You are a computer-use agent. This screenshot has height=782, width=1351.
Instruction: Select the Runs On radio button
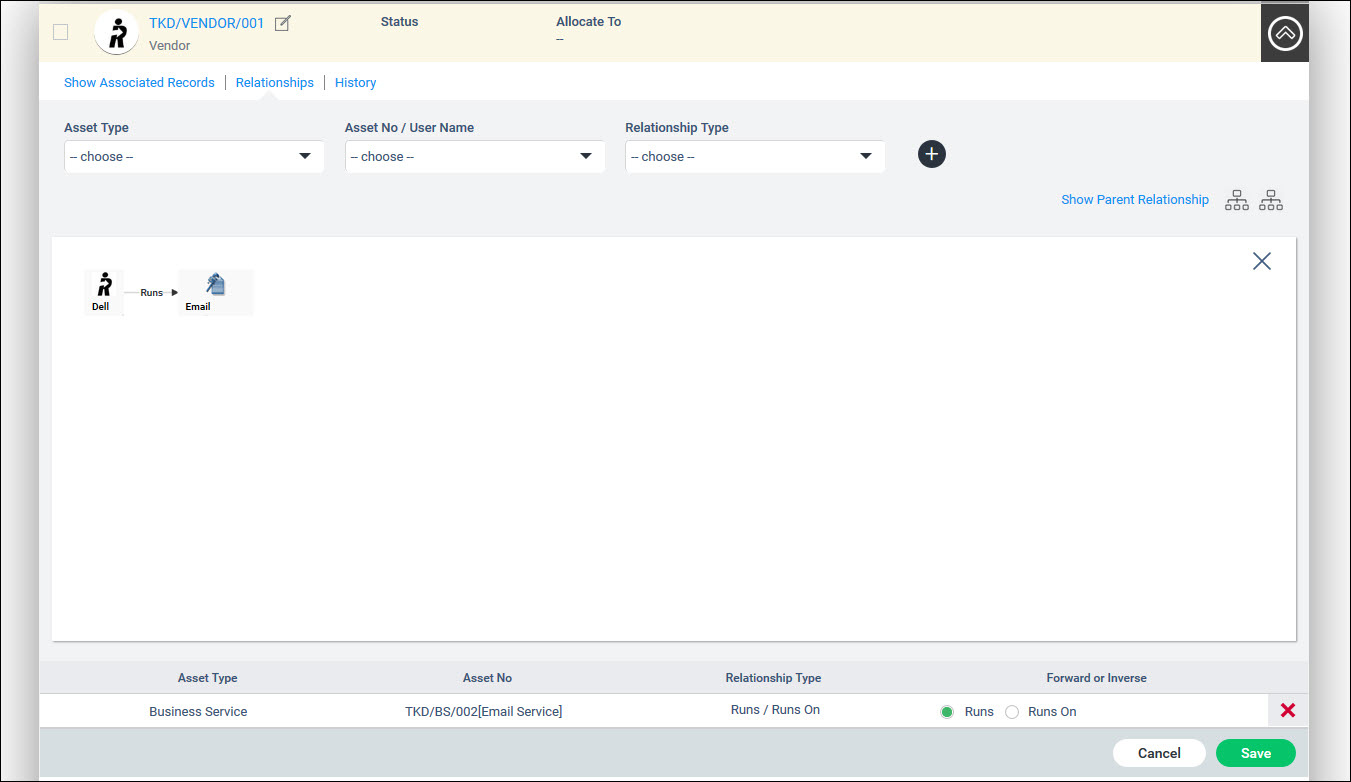(1012, 711)
